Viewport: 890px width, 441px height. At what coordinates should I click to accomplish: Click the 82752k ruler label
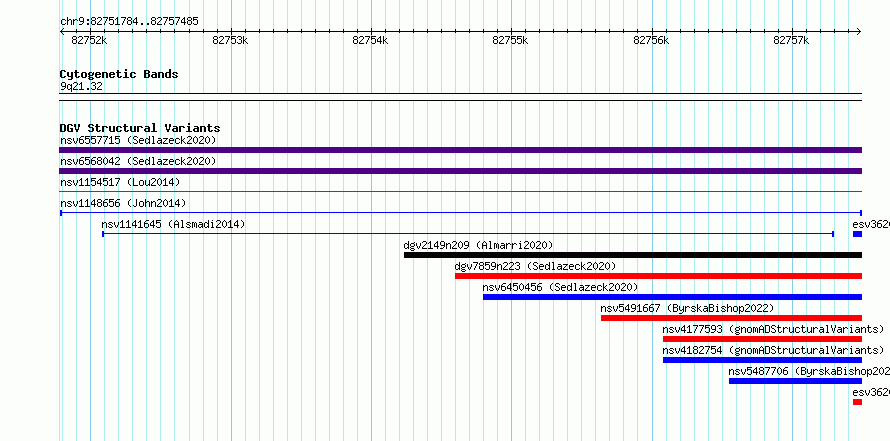89,40
